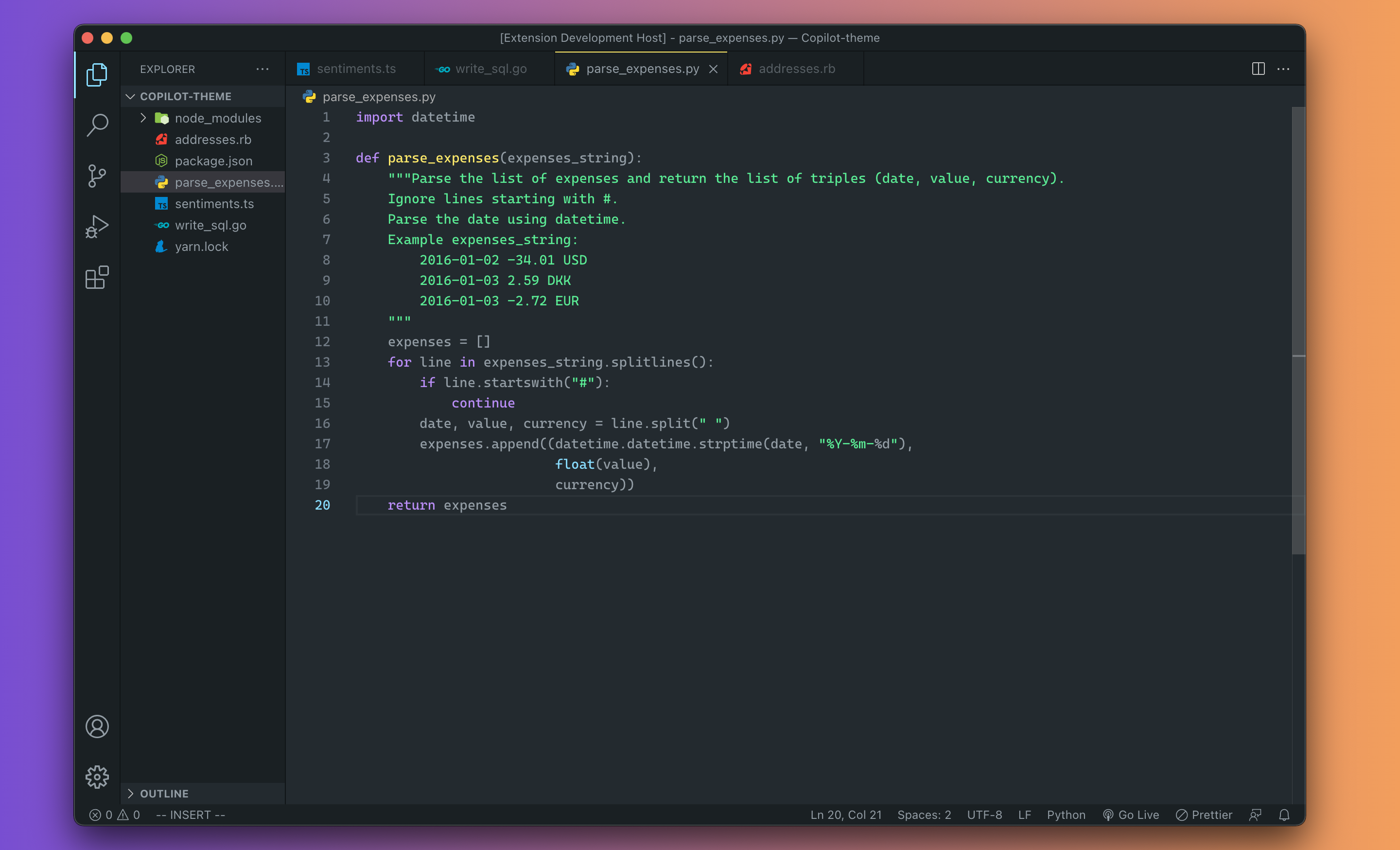Open the Manage gear menu
The height and width of the screenshot is (850, 1400).
(97, 776)
